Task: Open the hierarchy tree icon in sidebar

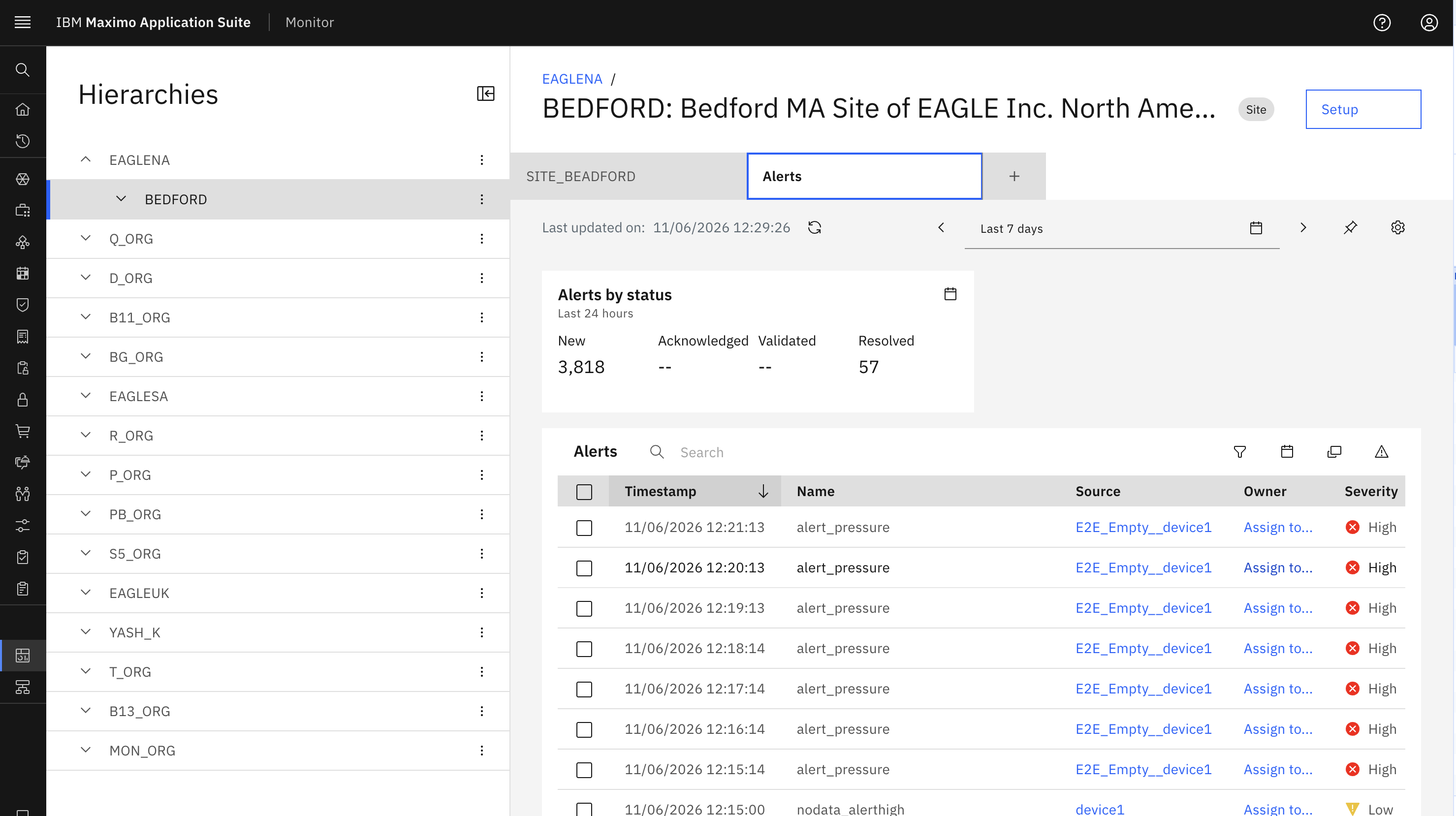Action: (x=23, y=687)
